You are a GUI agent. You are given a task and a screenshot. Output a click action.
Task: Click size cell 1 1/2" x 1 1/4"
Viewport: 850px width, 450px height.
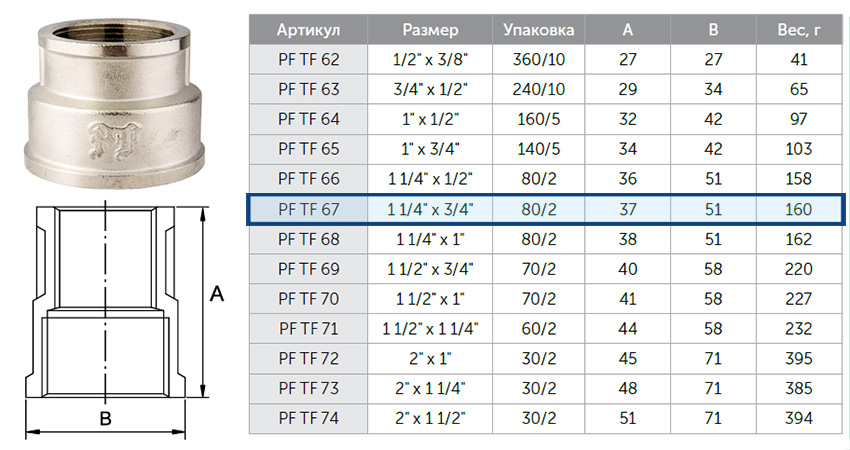click(x=430, y=329)
